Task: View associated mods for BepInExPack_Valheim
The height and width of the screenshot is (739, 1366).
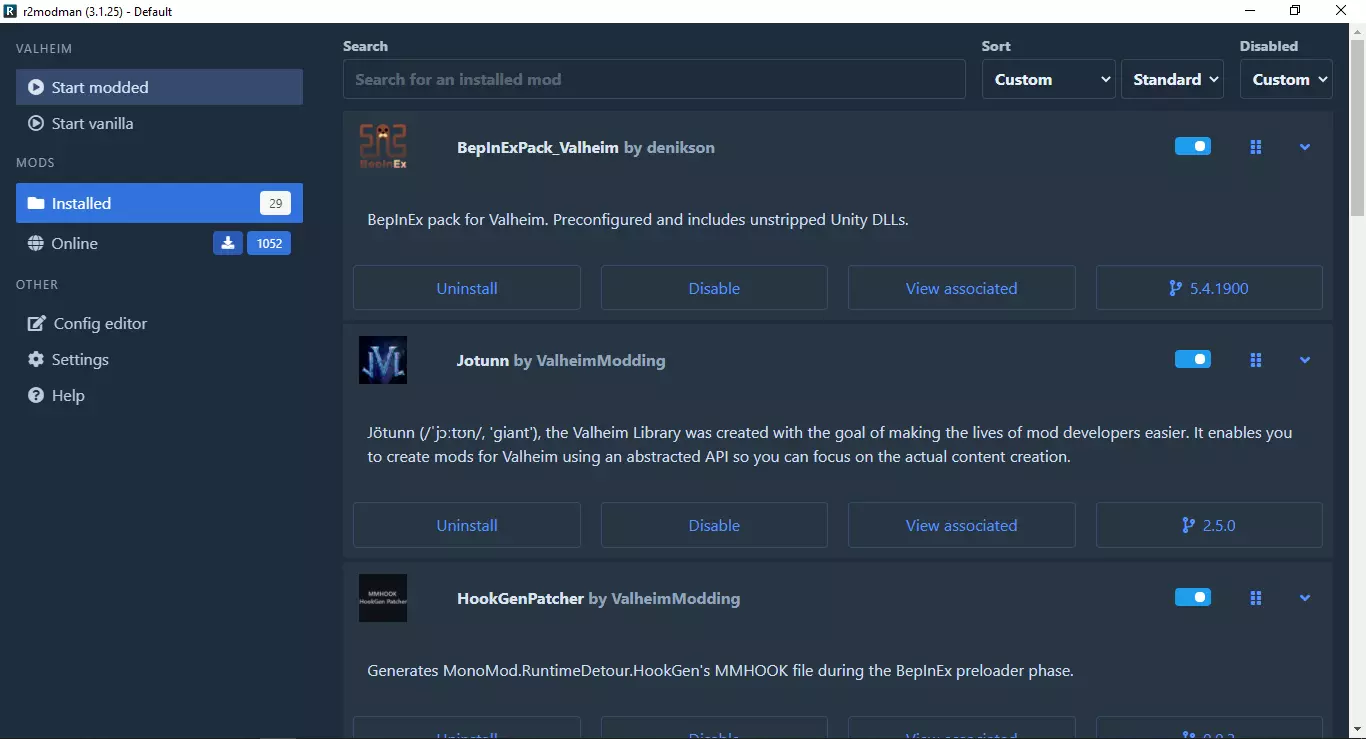Action: pyautogui.click(x=962, y=288)
